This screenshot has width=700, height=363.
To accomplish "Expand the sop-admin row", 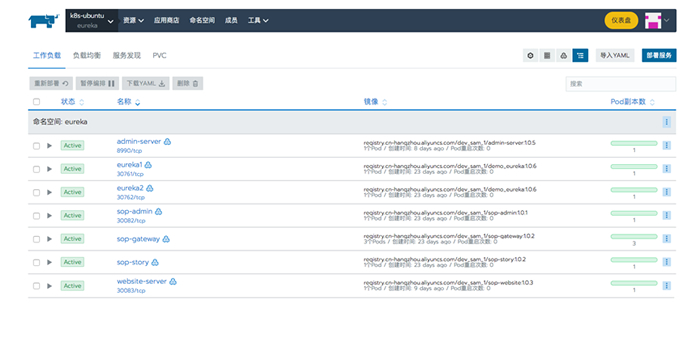I will tap(50, 216).
